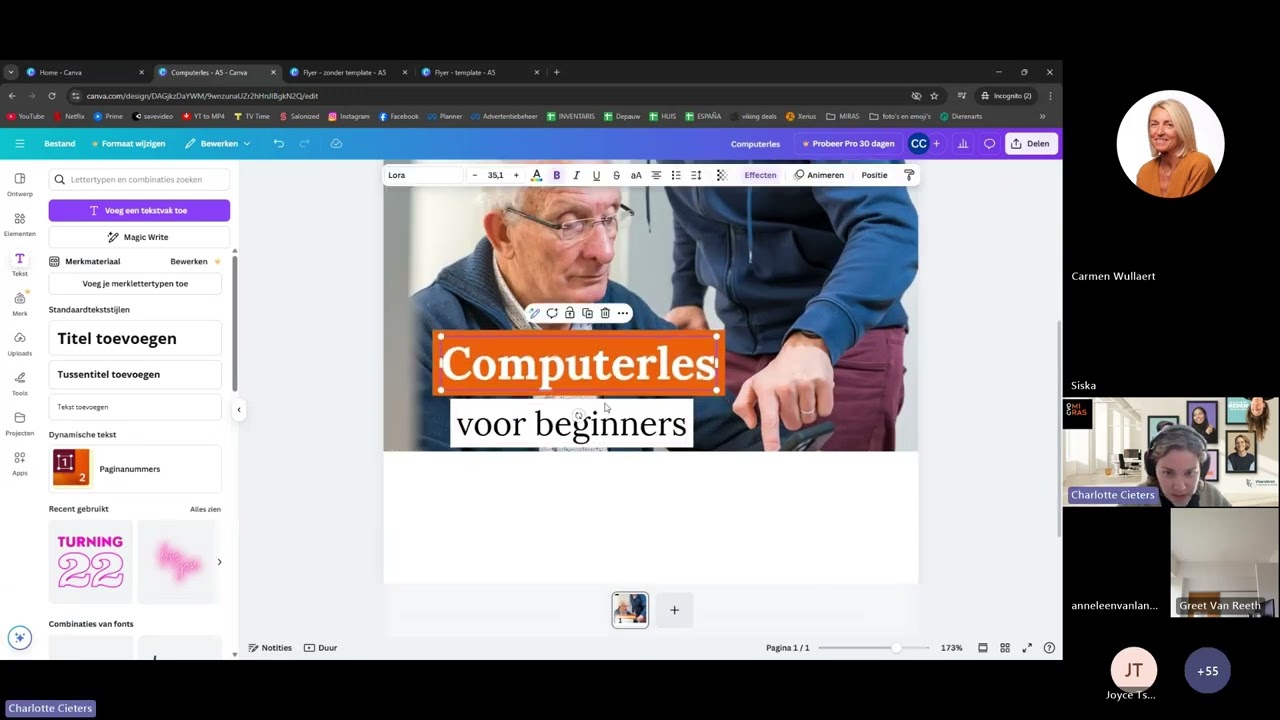
Task: Show next recently used templates arrow
Action: click(x=219, y=562)
